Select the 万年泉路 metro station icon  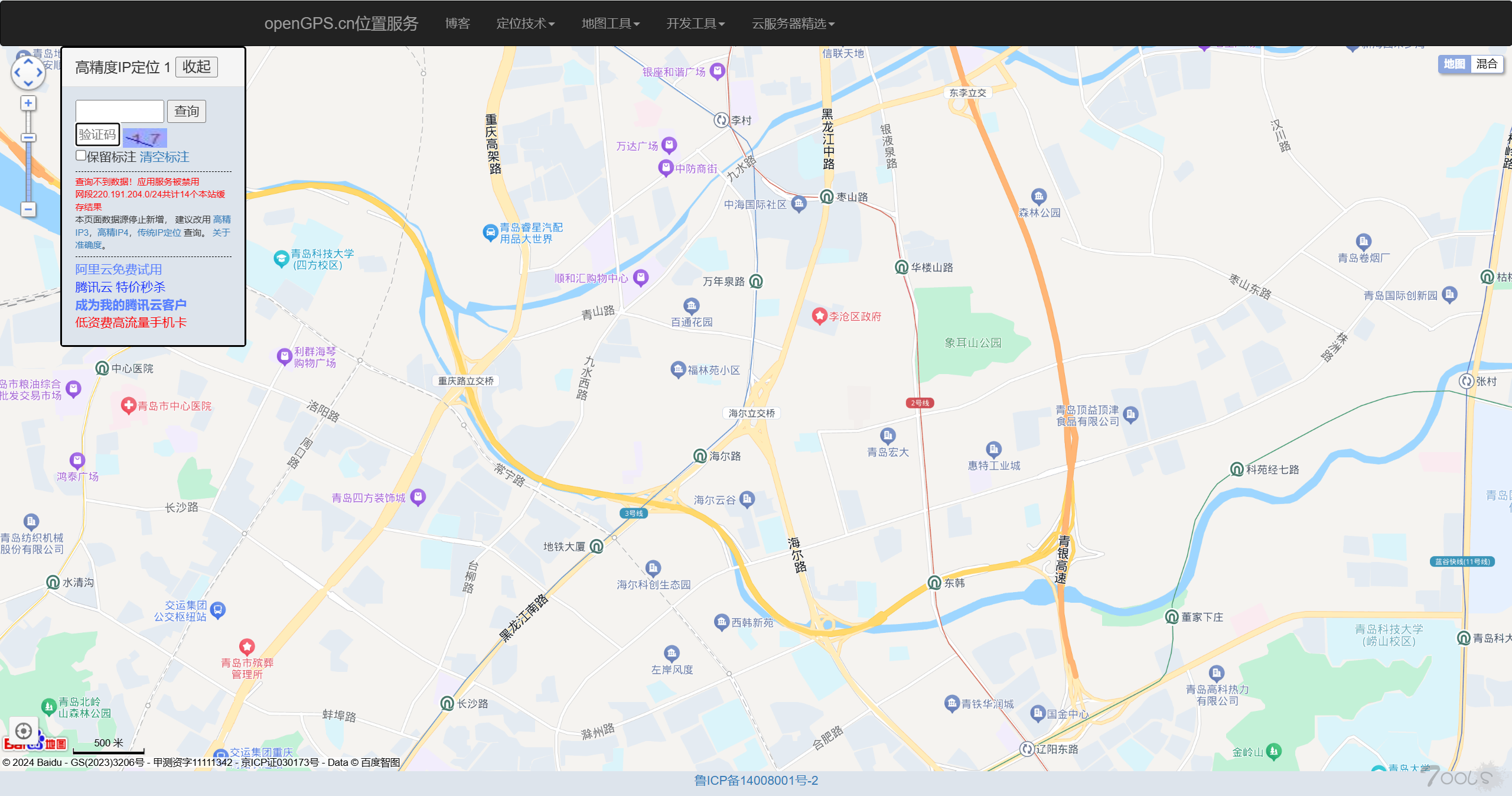pos(756,281)
